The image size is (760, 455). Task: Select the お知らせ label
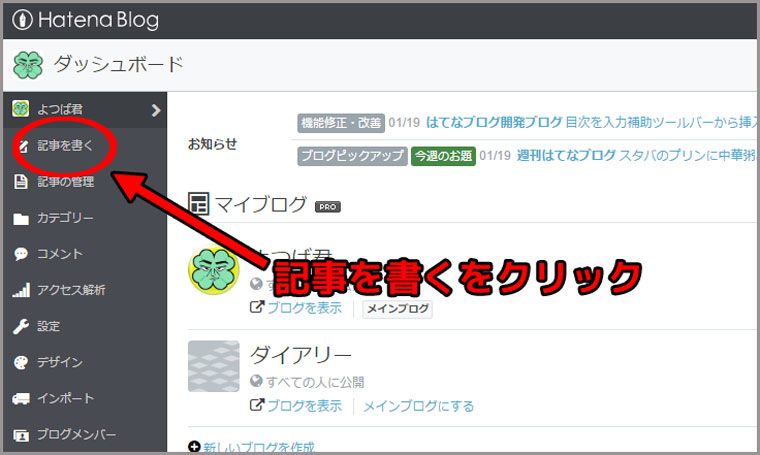[212, 144]
